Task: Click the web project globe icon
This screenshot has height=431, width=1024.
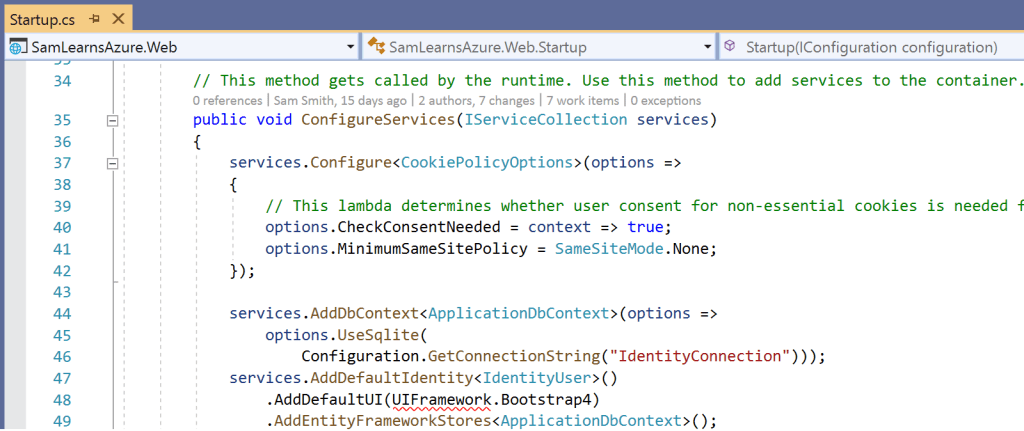Action: [17, 47]
